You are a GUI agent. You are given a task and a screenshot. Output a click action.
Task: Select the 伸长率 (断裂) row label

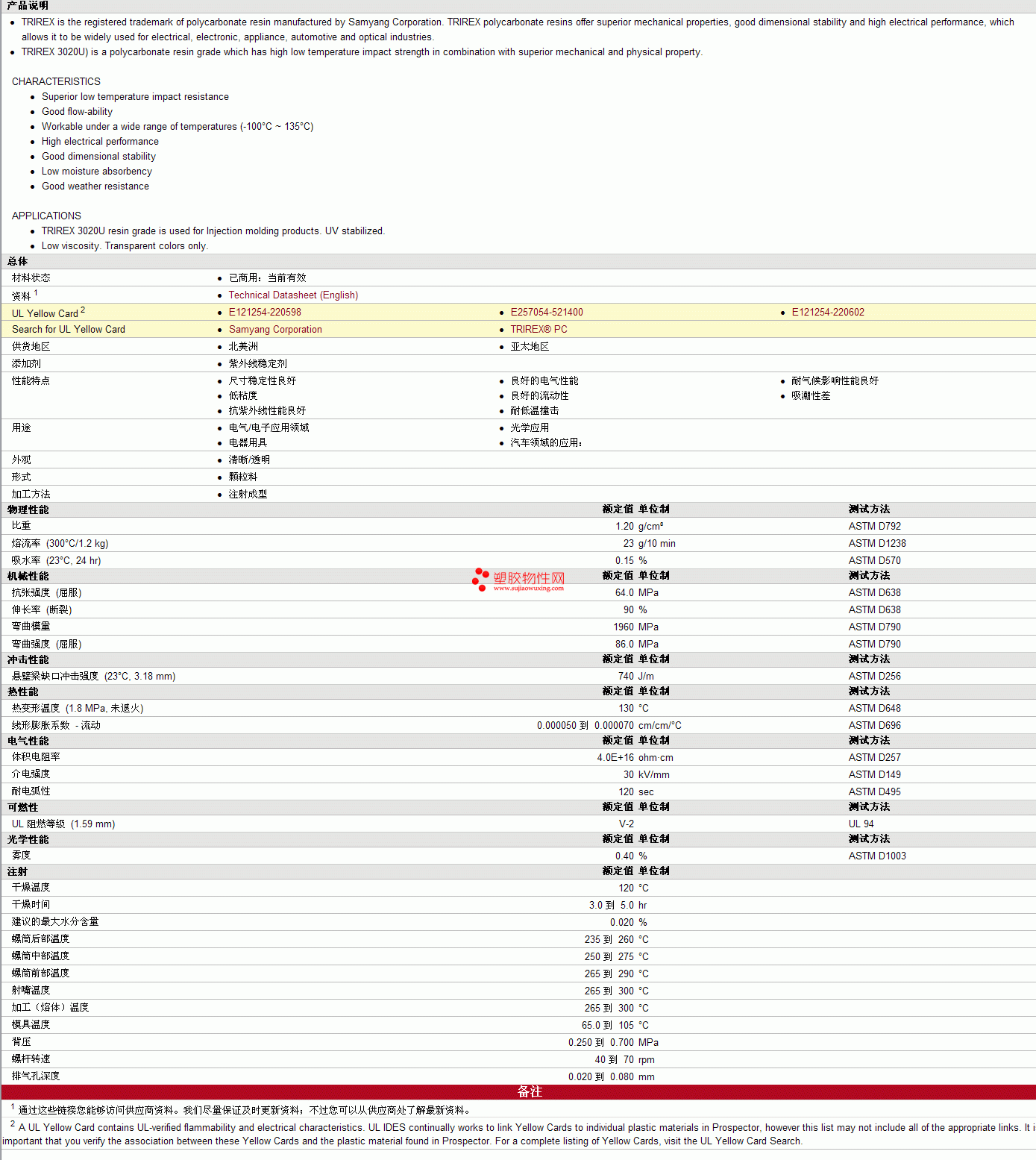click(42, 610)
